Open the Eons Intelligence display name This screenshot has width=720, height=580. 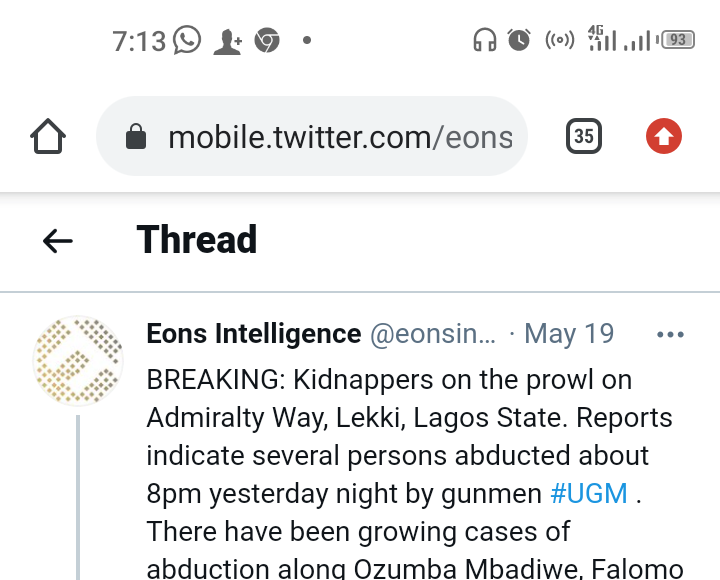(254, 334)
